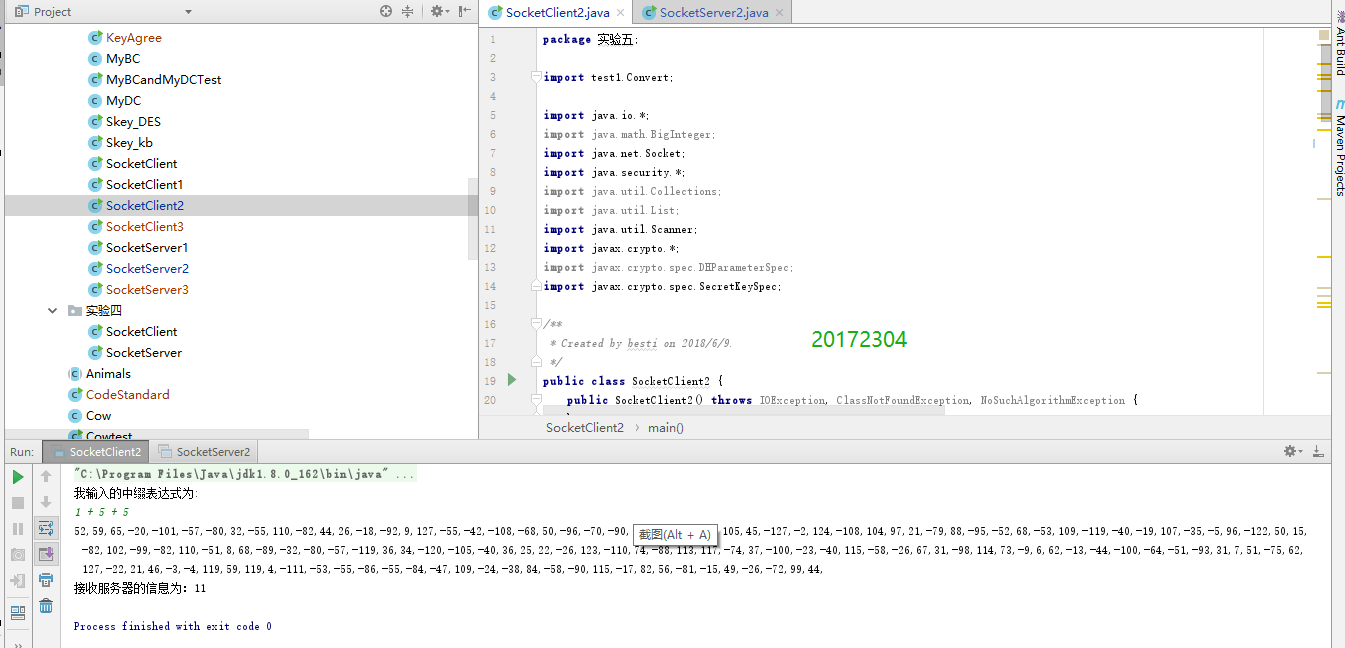Switch to the SocketServer2.java editor tab
The width and height of the screenshot is (1345, 648).
[x=713, y=12]
